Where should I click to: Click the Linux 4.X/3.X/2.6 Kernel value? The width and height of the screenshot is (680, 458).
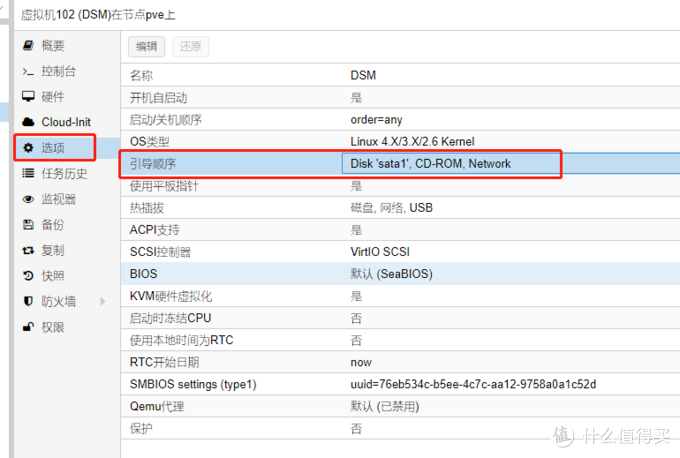pos(412,141)
